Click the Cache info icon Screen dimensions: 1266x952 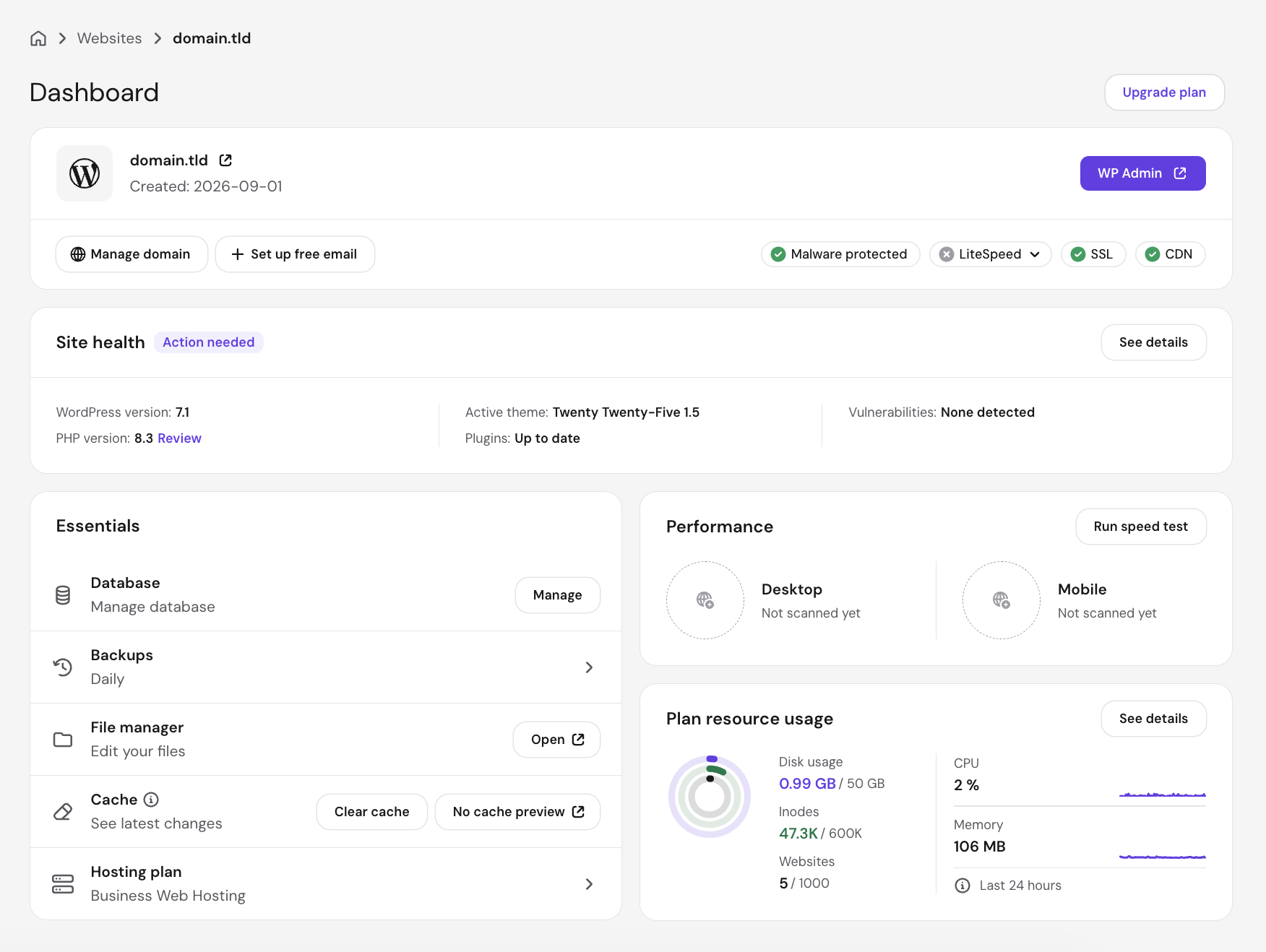(x=151, y=800)
